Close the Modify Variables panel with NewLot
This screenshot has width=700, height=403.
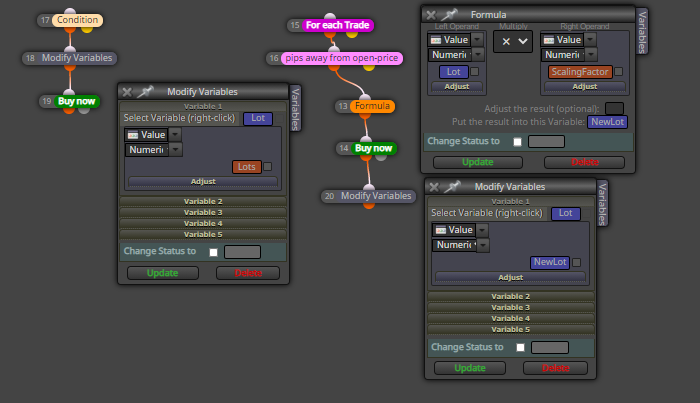tap(434, 187)
